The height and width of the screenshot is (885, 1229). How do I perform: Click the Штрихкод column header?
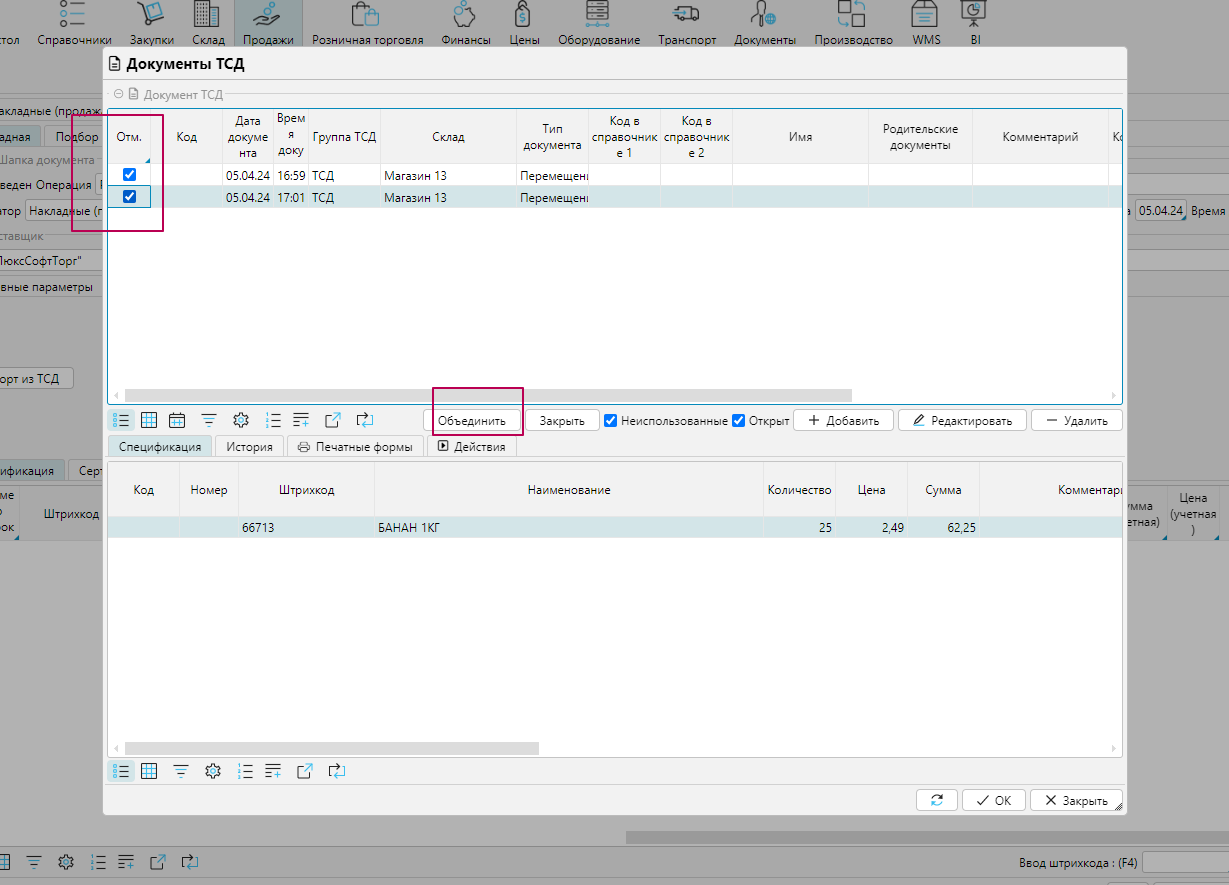[306, 490]
